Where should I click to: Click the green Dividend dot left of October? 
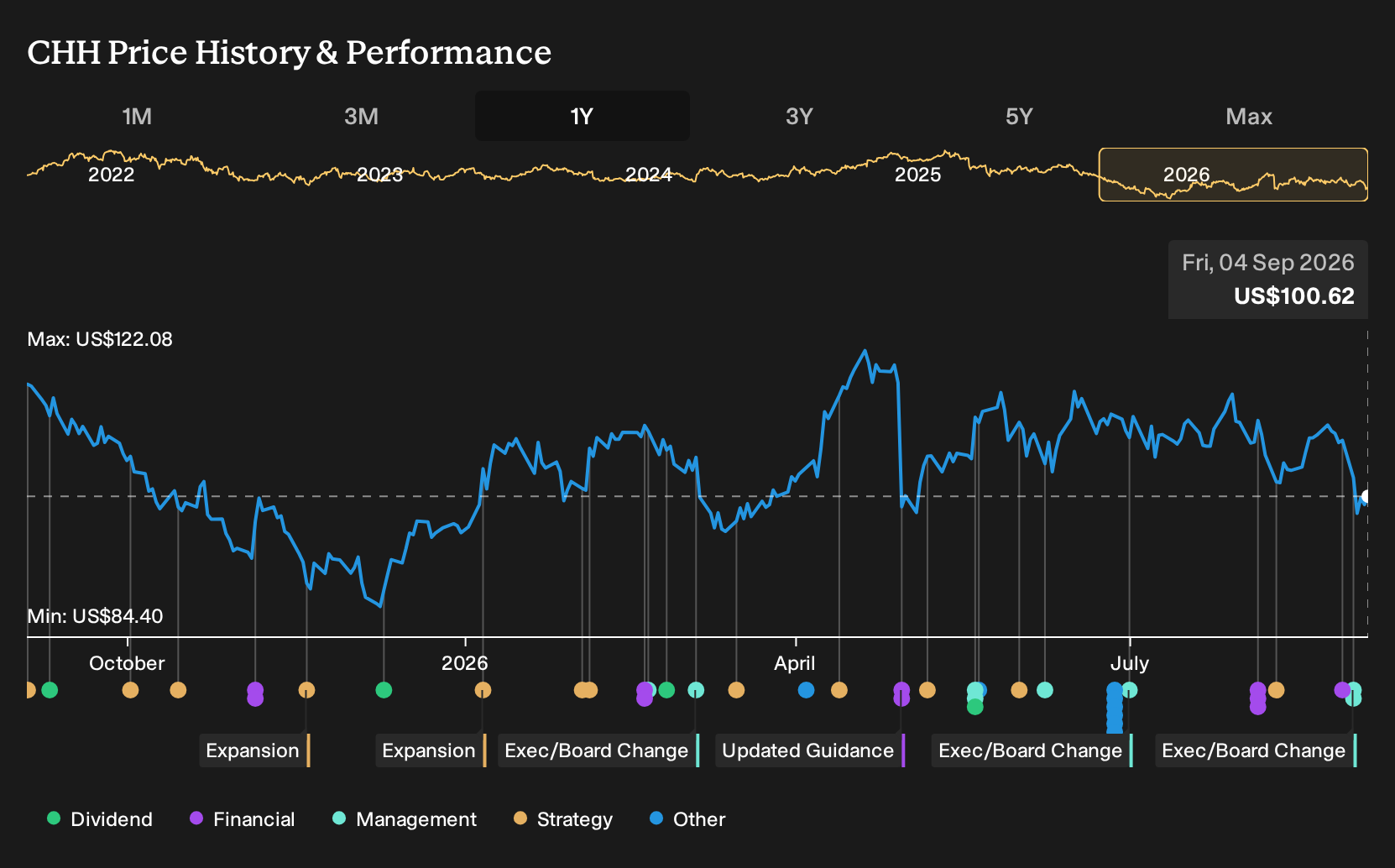tap(50, 690)
